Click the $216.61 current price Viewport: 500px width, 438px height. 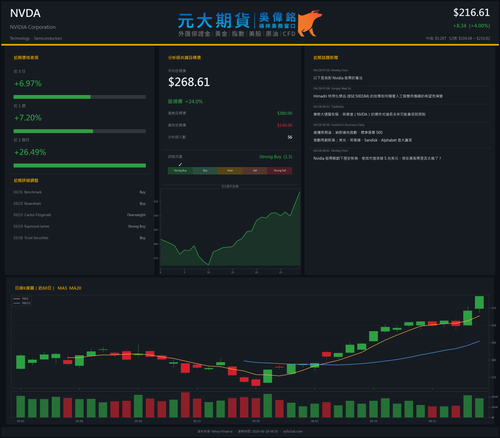click(x=471, y=13)
